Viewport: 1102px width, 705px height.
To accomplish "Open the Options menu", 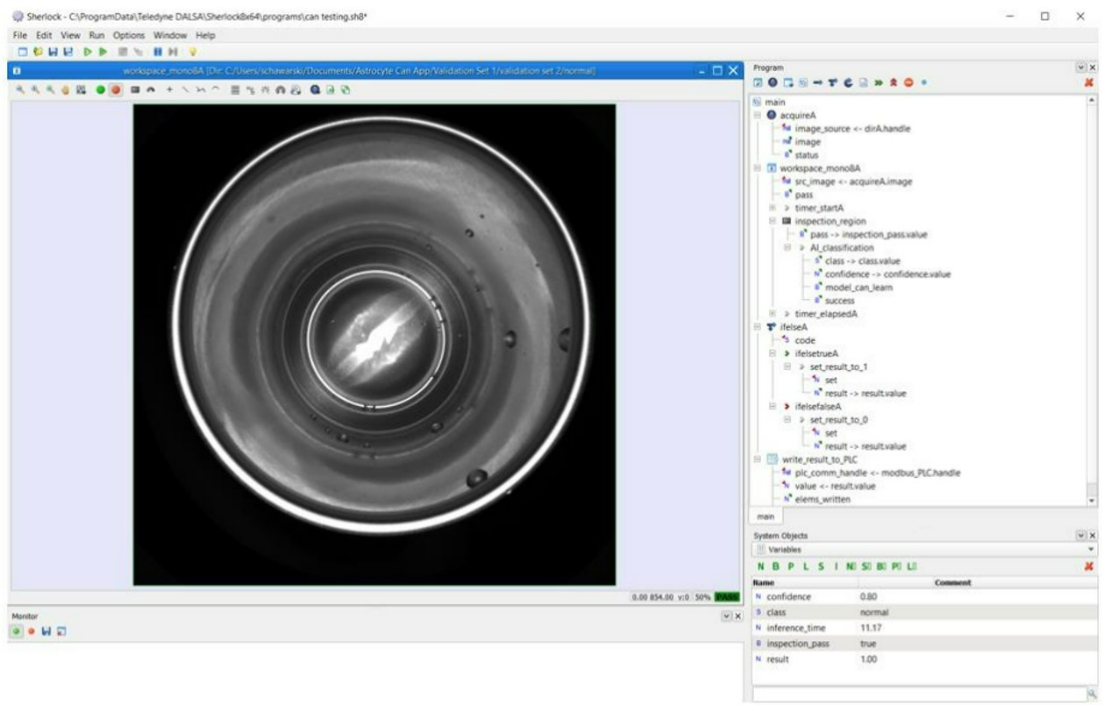I will [x=129, y=35].
